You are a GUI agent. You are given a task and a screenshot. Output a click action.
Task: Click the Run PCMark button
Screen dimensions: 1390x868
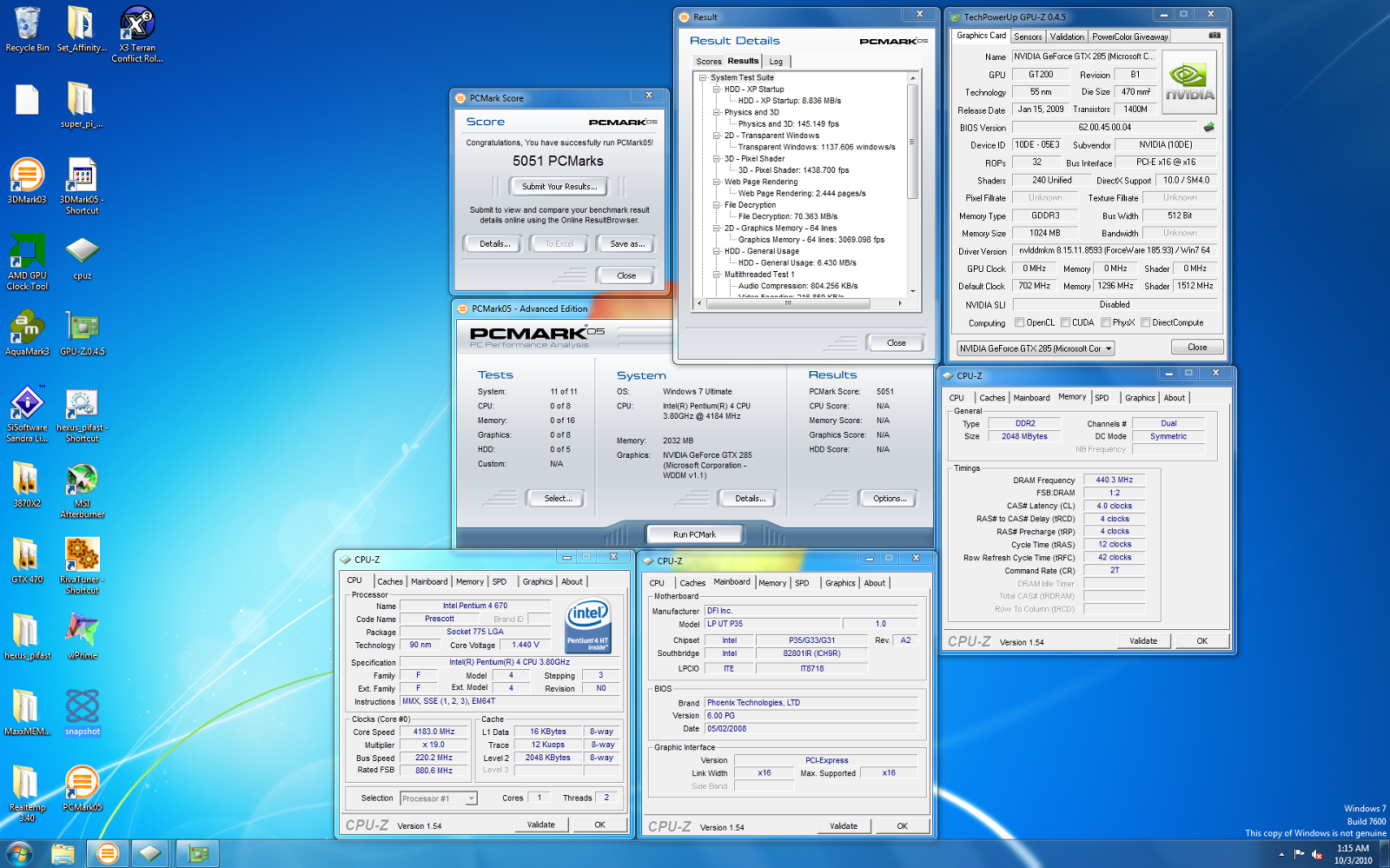click(695, 534)
